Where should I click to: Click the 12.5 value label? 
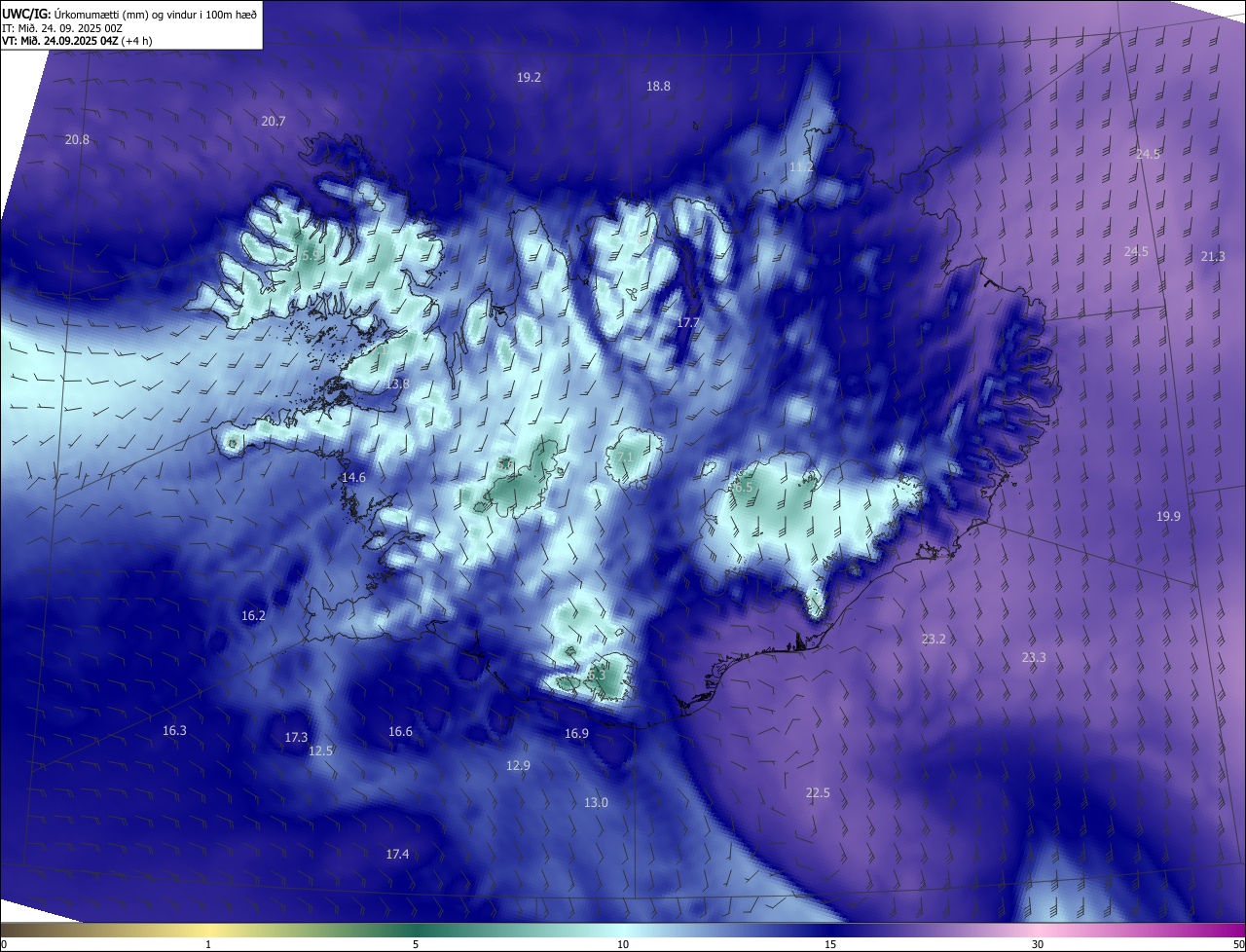(321, 751)
